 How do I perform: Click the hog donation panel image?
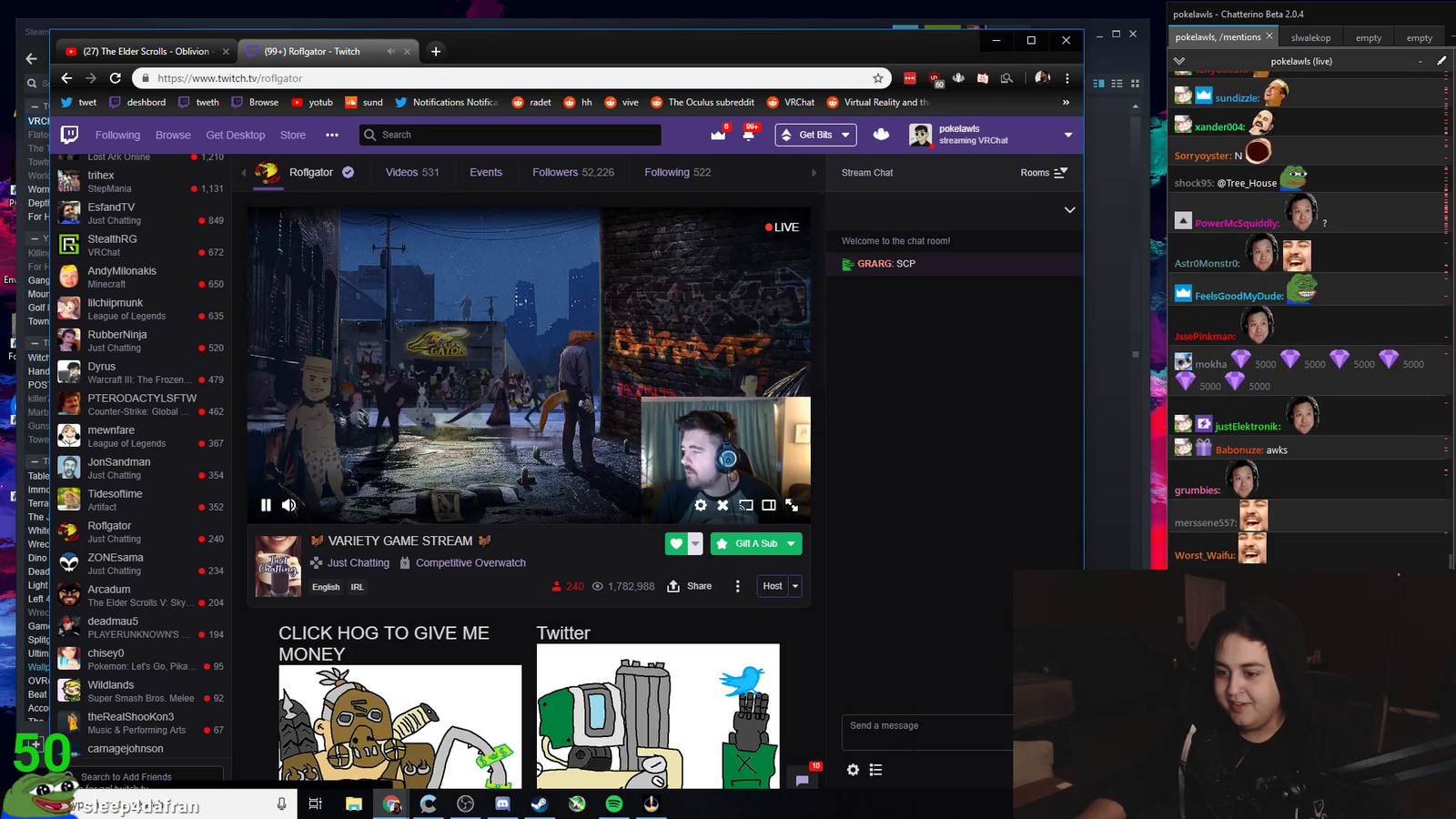tap(400, 726)
